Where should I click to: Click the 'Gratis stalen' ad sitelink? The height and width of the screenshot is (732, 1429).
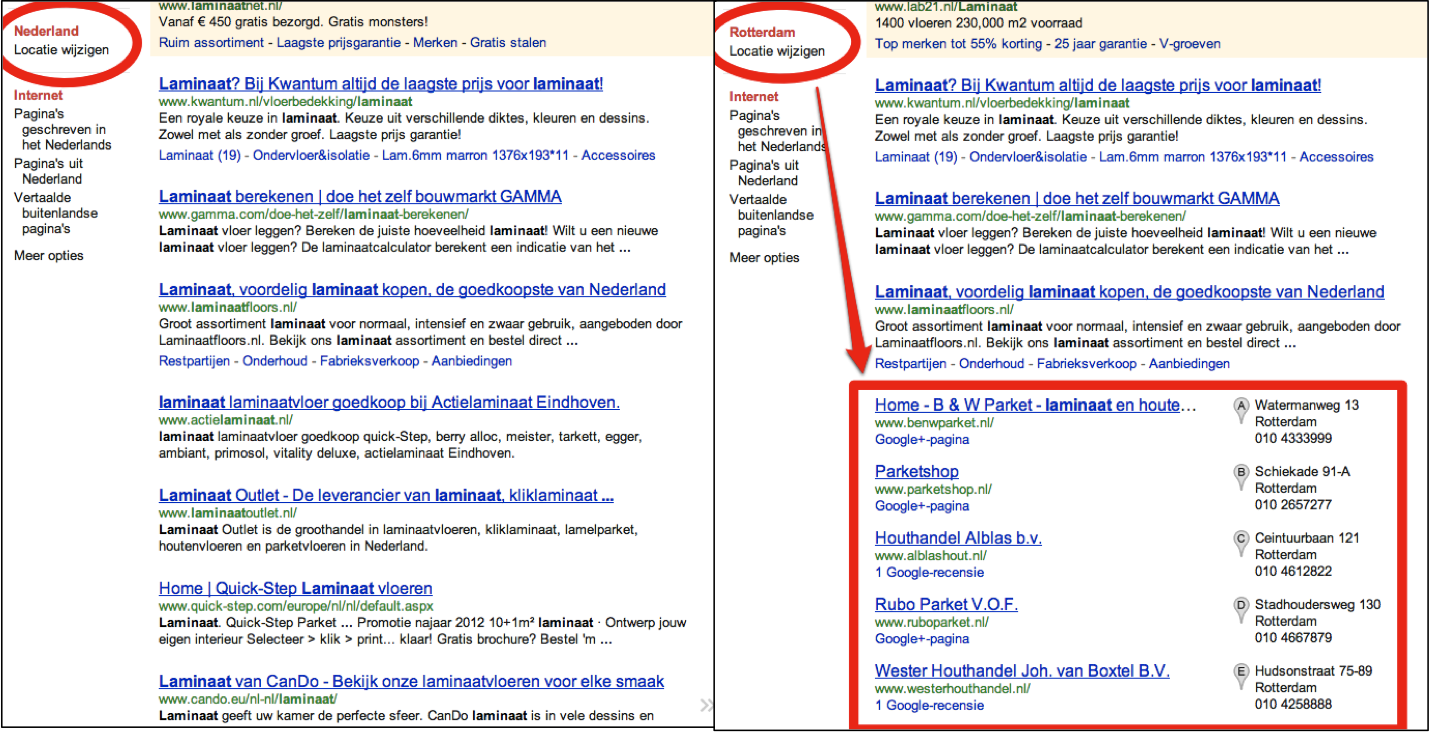[508, 43]
